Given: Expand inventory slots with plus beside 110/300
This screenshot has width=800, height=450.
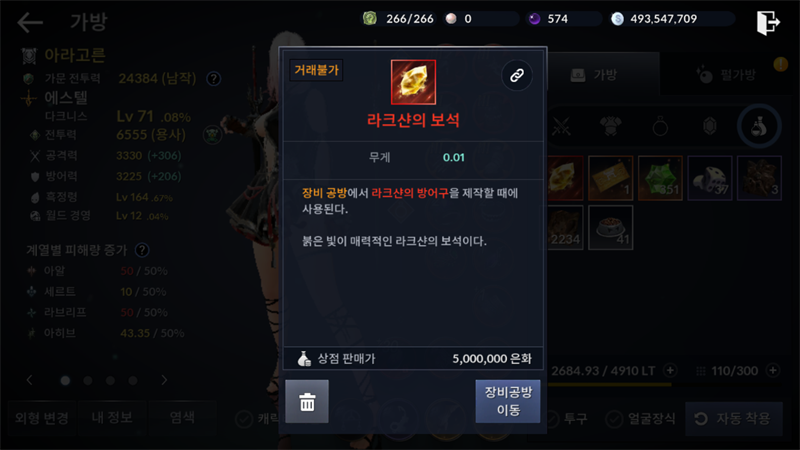Looking at the screenshot, I should point(773,370).
